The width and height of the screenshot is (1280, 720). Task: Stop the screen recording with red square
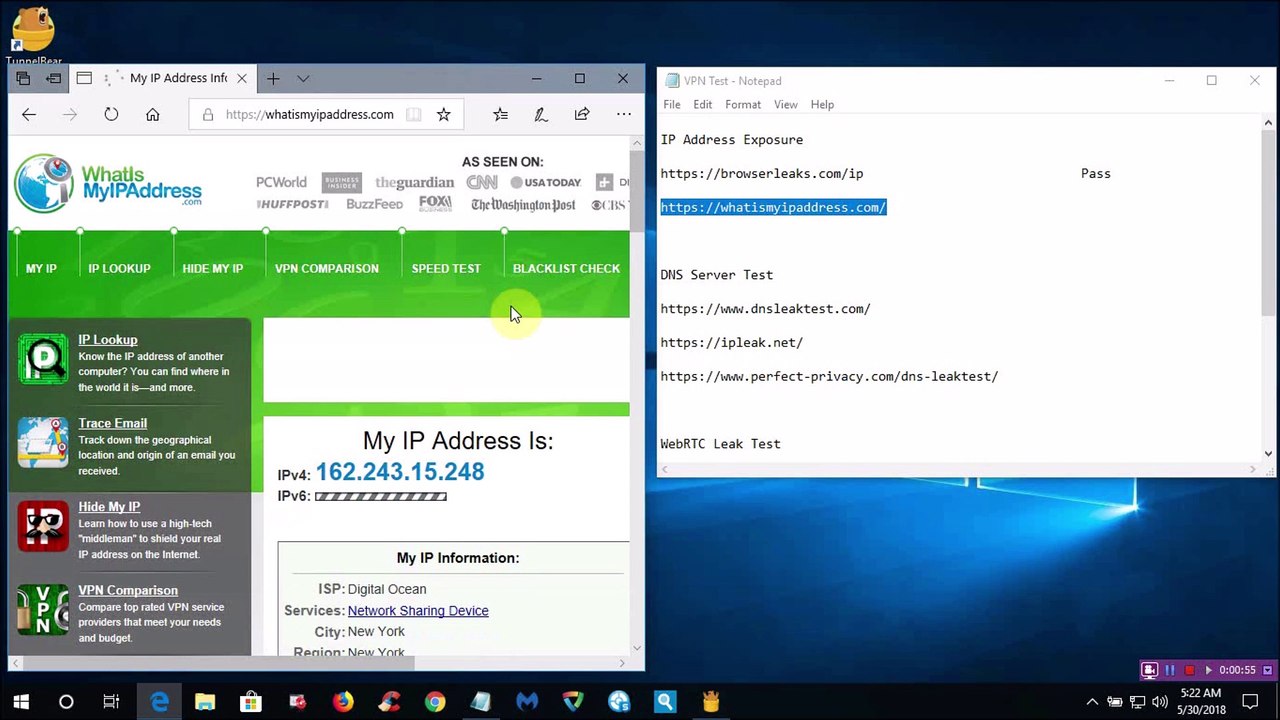[1189, 670]
